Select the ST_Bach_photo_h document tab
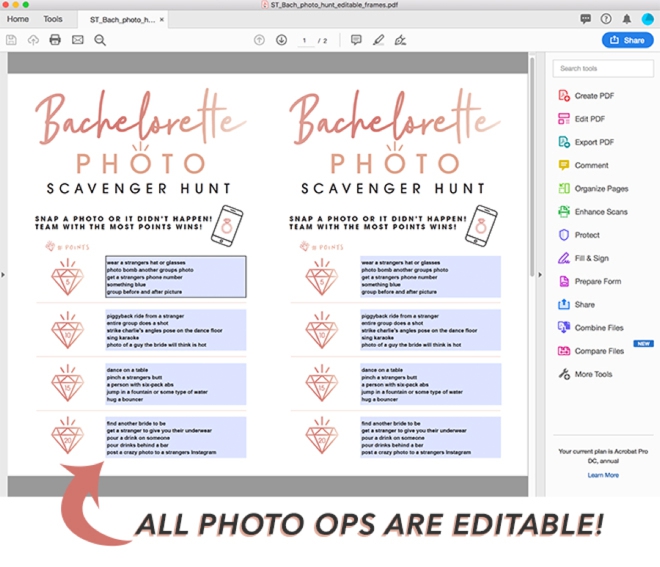This screenshot has width=660, height=567. point(122,20)
